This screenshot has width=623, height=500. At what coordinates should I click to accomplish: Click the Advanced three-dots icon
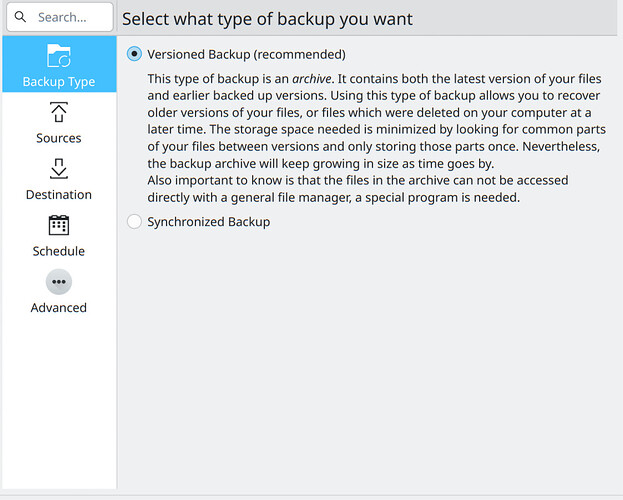click(59, 282)
